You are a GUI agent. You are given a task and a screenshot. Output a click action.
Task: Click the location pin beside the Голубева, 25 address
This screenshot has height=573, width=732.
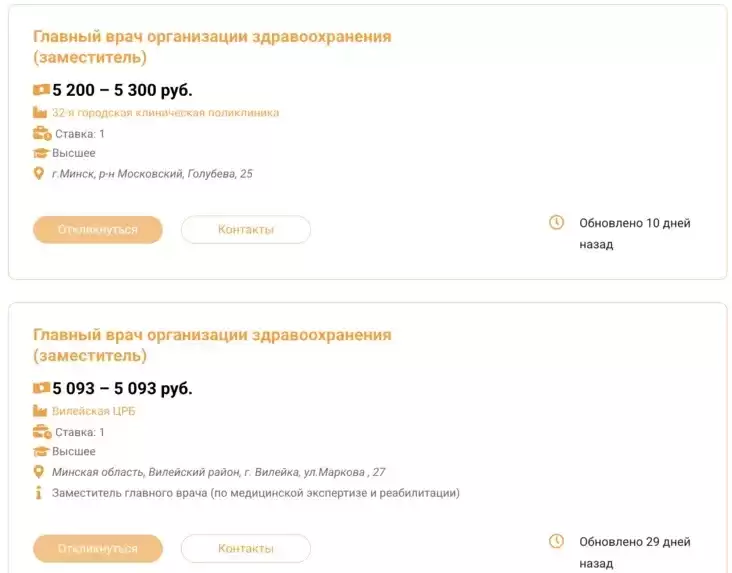(x=40, y=174)
